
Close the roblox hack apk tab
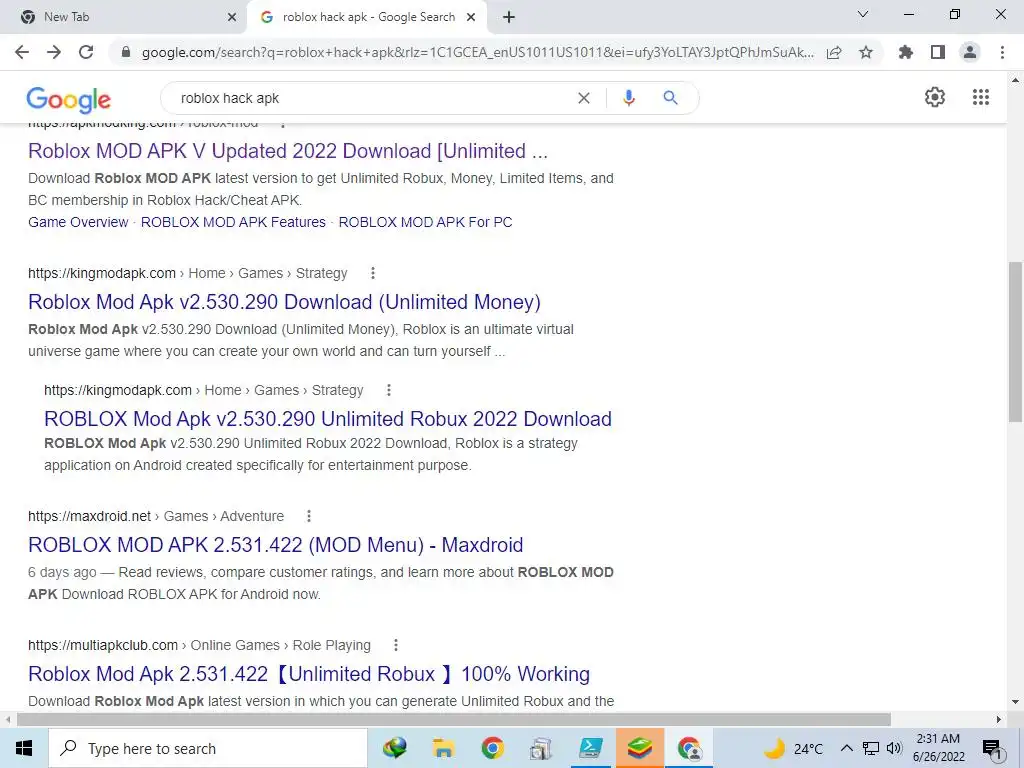tap(471, 18)
